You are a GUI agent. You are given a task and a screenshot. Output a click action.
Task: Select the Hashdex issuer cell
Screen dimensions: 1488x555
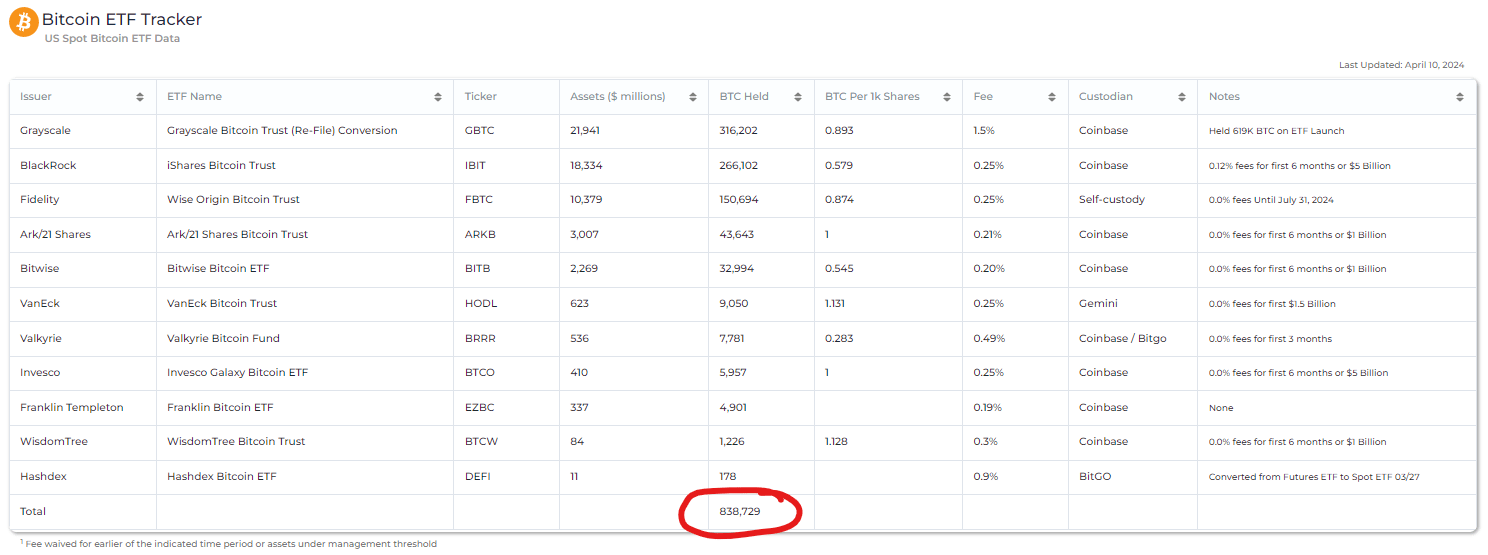(x=43, y=476)
